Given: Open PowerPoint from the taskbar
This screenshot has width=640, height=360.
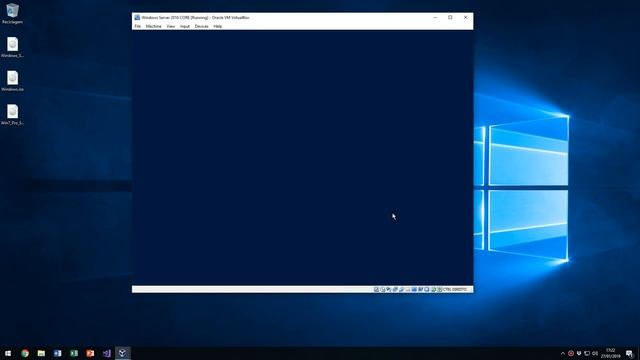Looking at the screenshot, I should point(90,353).
